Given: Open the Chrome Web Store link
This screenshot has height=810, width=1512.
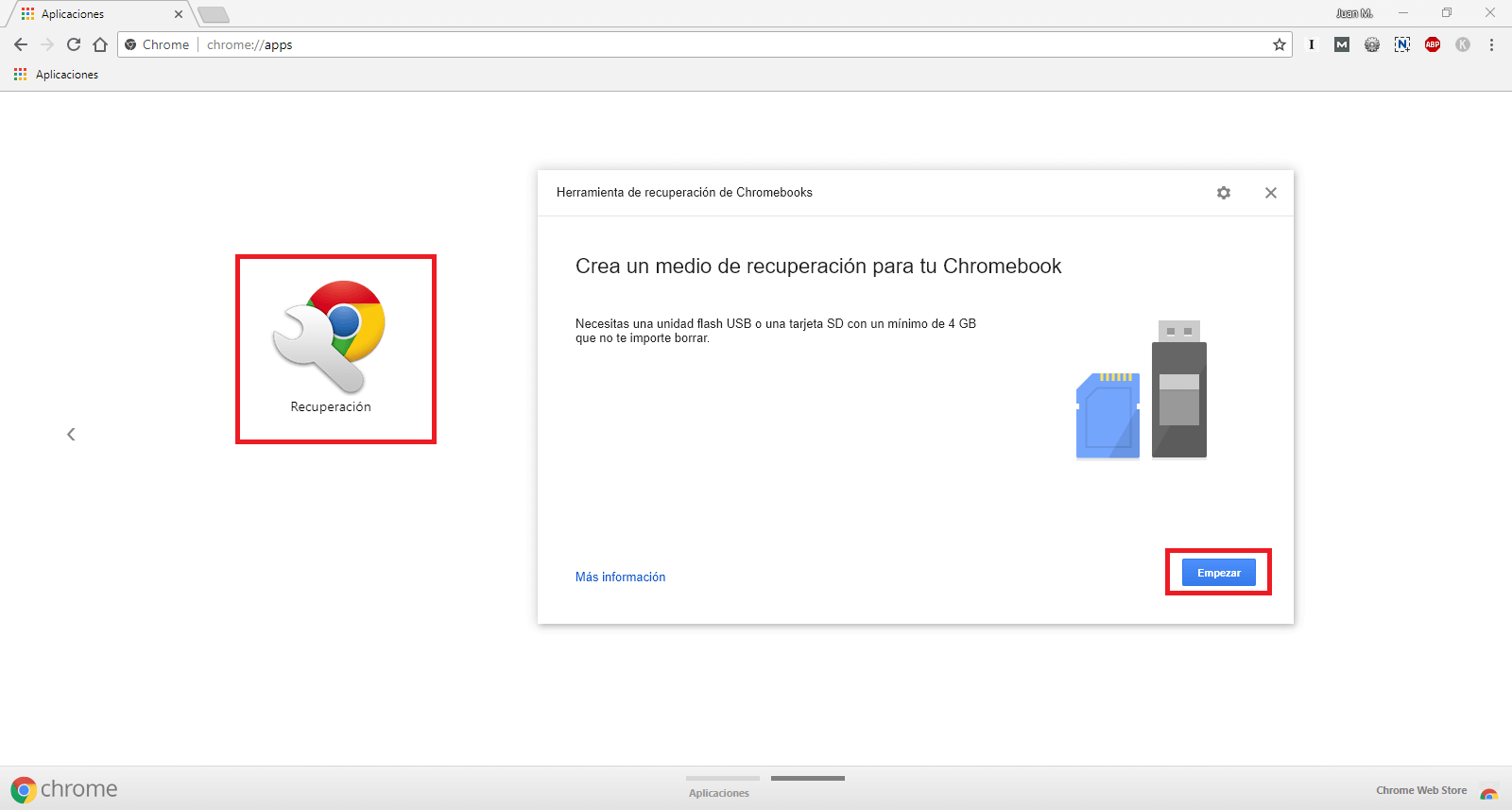Looking at the screenshot, I should click(x=1436, y=791).
